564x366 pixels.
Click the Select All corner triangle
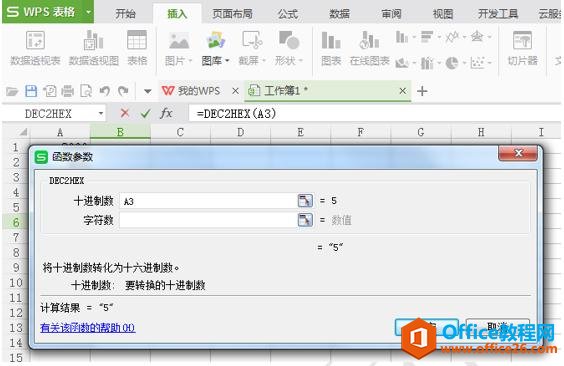pos(23,132)
